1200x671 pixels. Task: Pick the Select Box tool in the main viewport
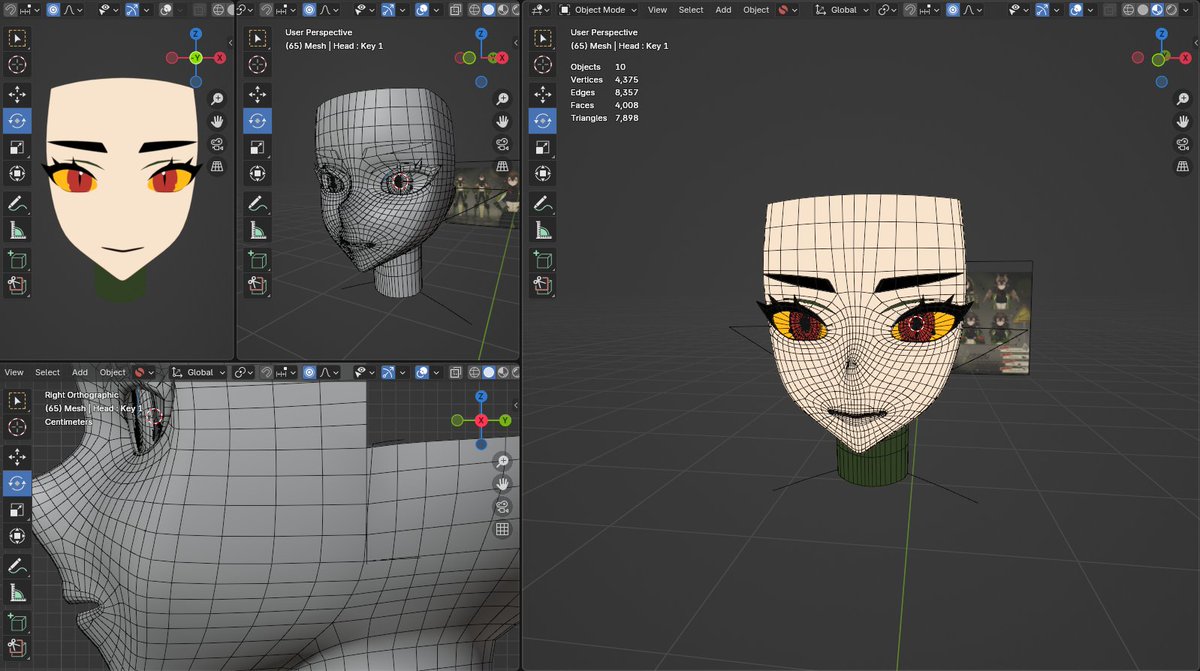pos(541,38)
